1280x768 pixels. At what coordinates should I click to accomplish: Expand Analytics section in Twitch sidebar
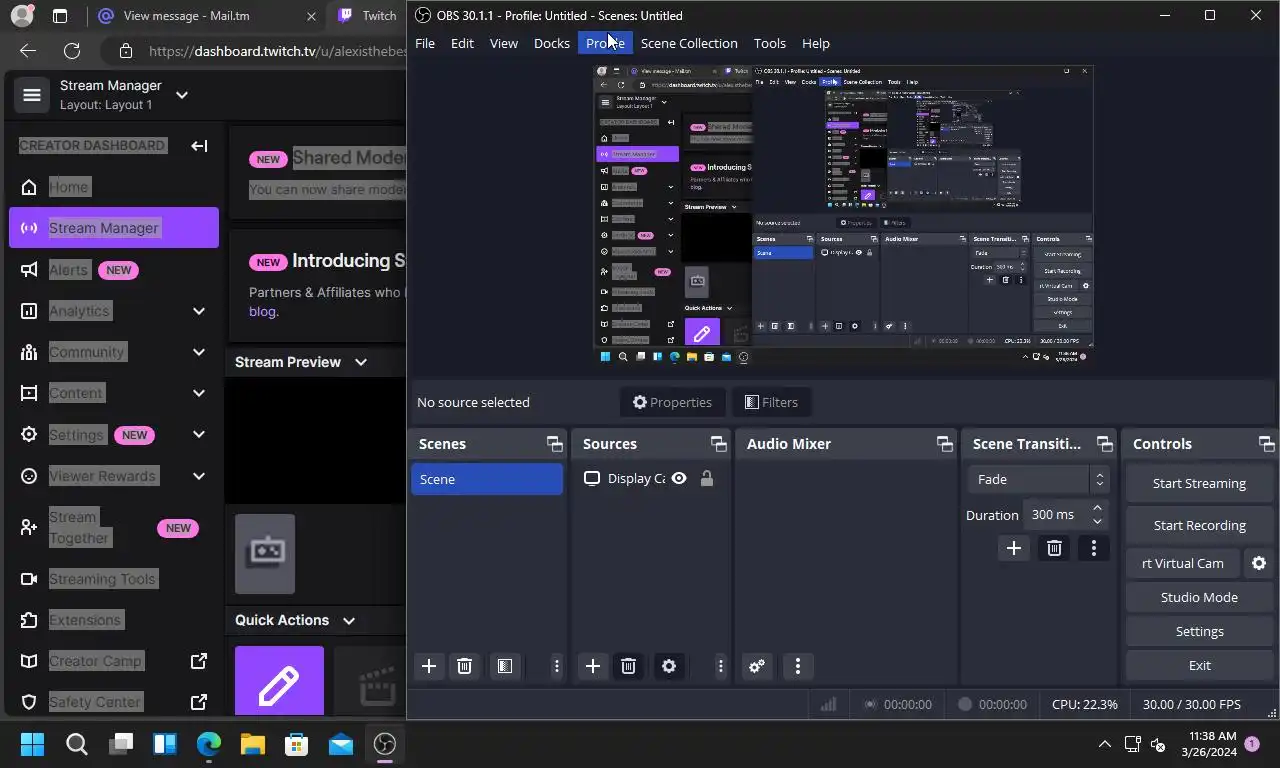point(198,311)
